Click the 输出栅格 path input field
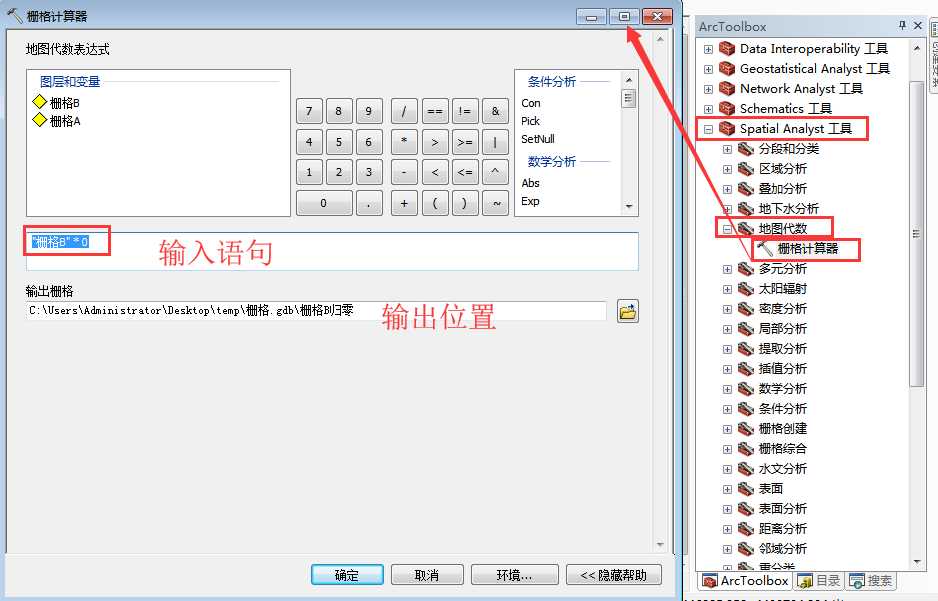This screenshot has height=601, width=938. (316, 310)
